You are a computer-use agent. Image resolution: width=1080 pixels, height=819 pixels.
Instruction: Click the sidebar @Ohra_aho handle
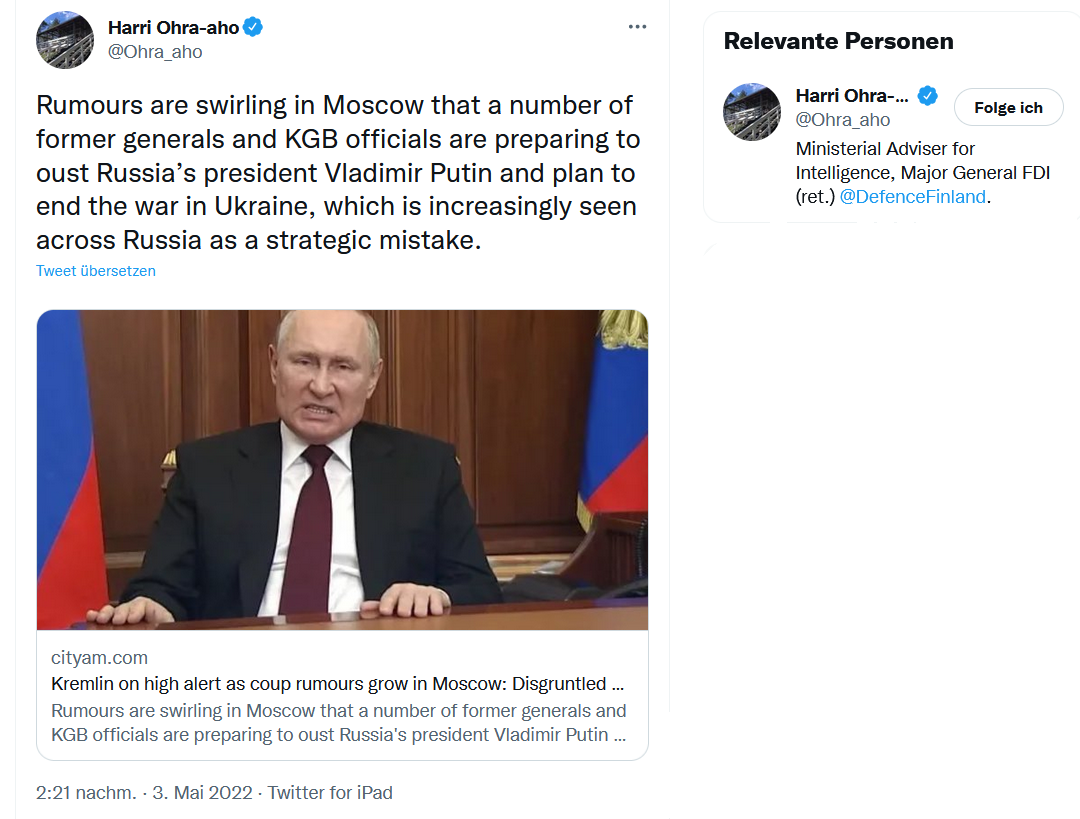coord(843,120)
